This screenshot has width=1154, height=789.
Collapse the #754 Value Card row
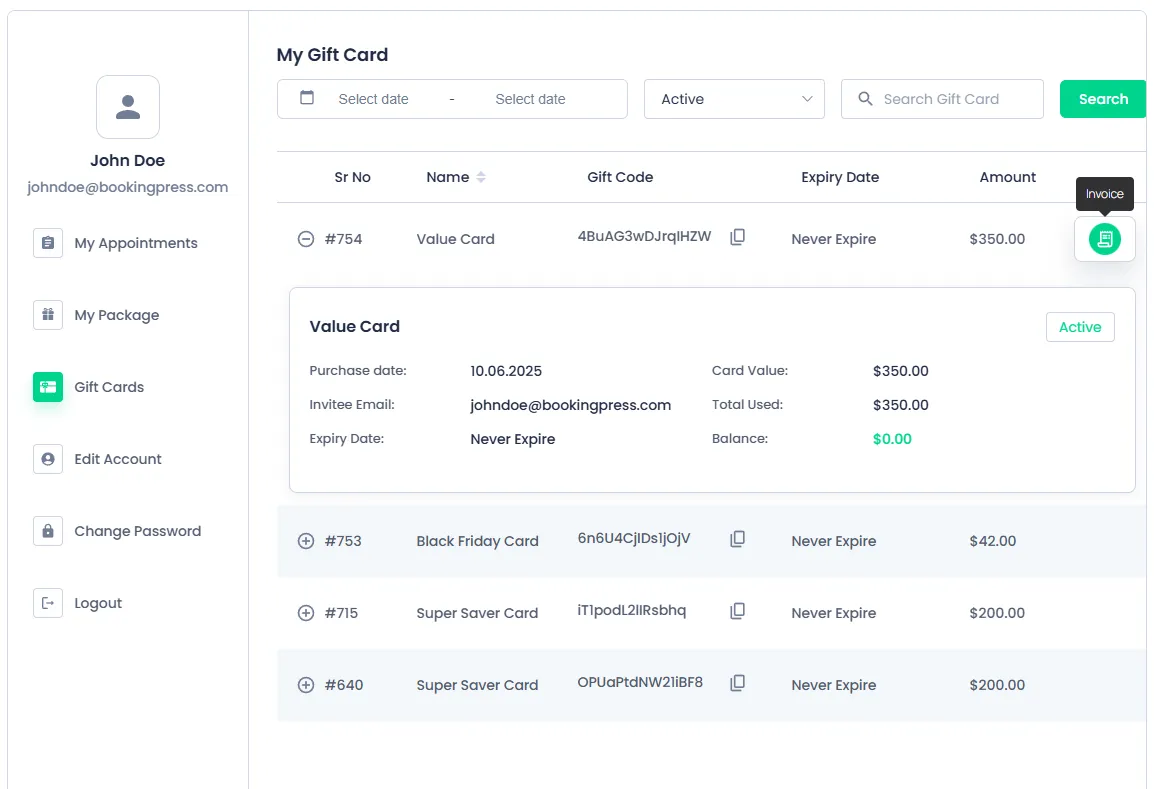tap(305, 239)
